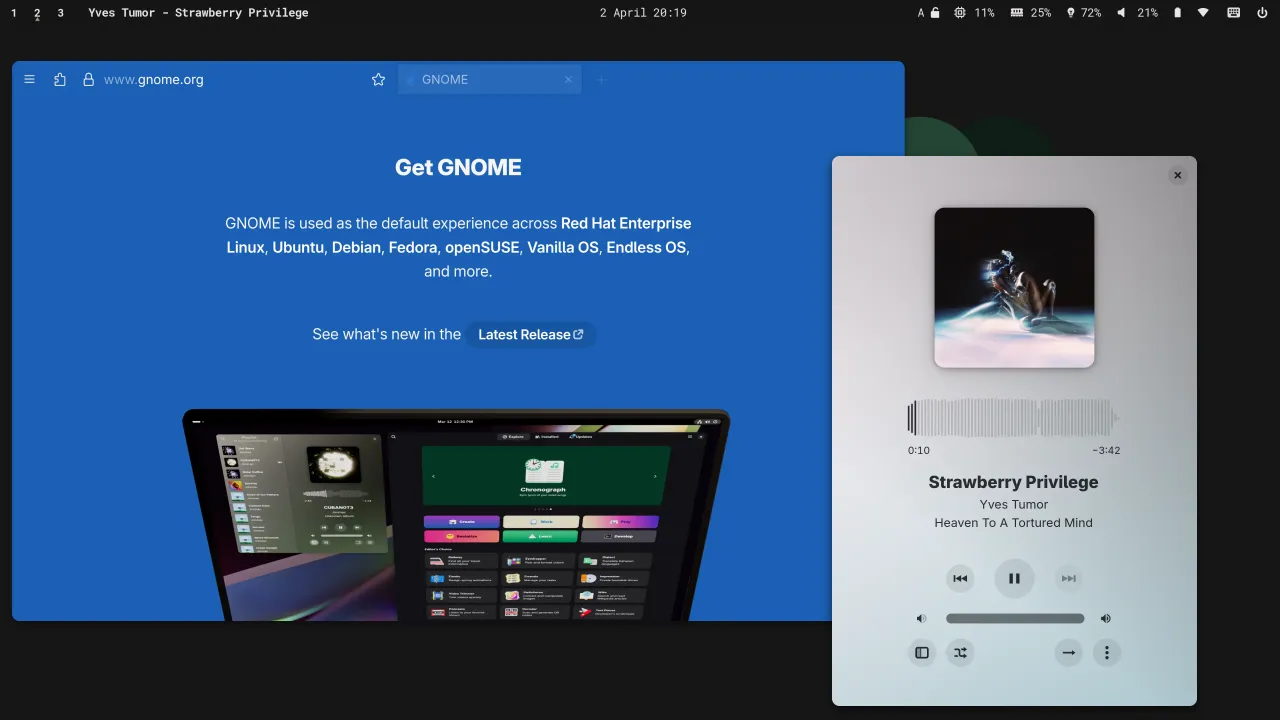This screenshot has height=720, width=1280.
Task: Click the battery status icon
Action: [x=1177, y=13]
